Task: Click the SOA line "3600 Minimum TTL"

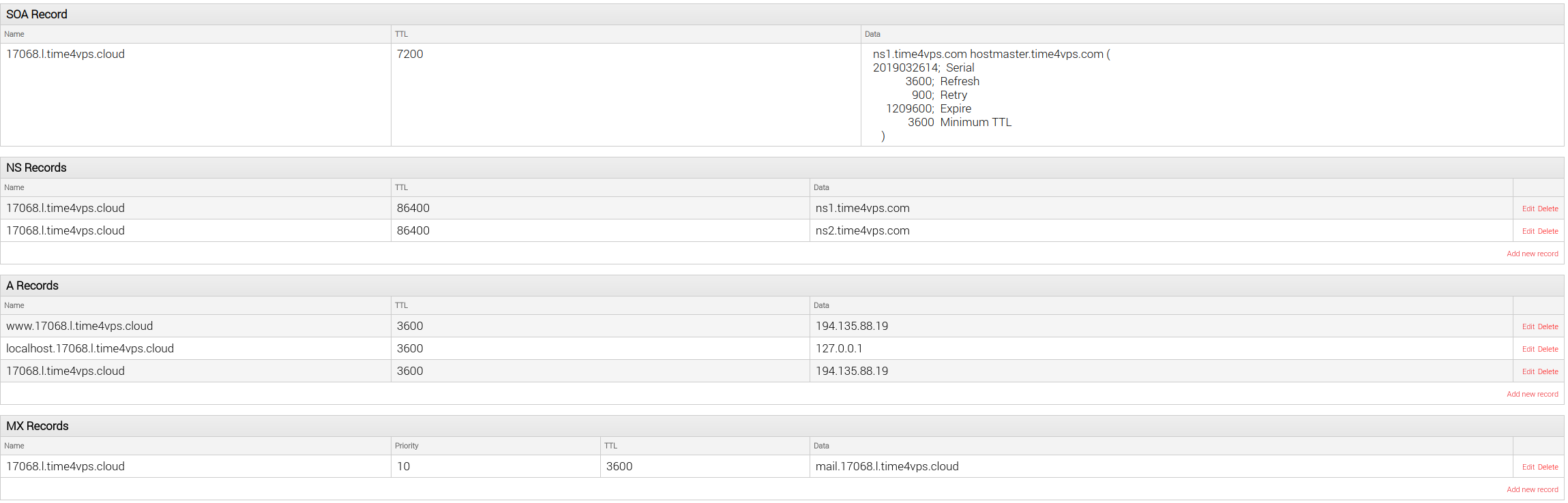Action: click(960, 122)
